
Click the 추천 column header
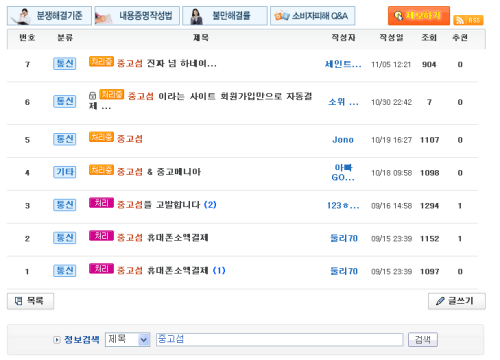(460, 37)
